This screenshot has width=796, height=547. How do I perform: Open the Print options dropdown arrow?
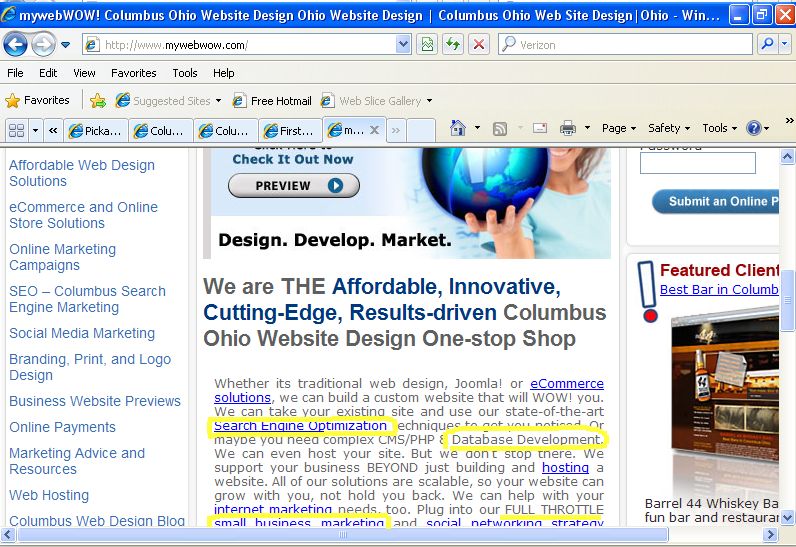point(587,128)
